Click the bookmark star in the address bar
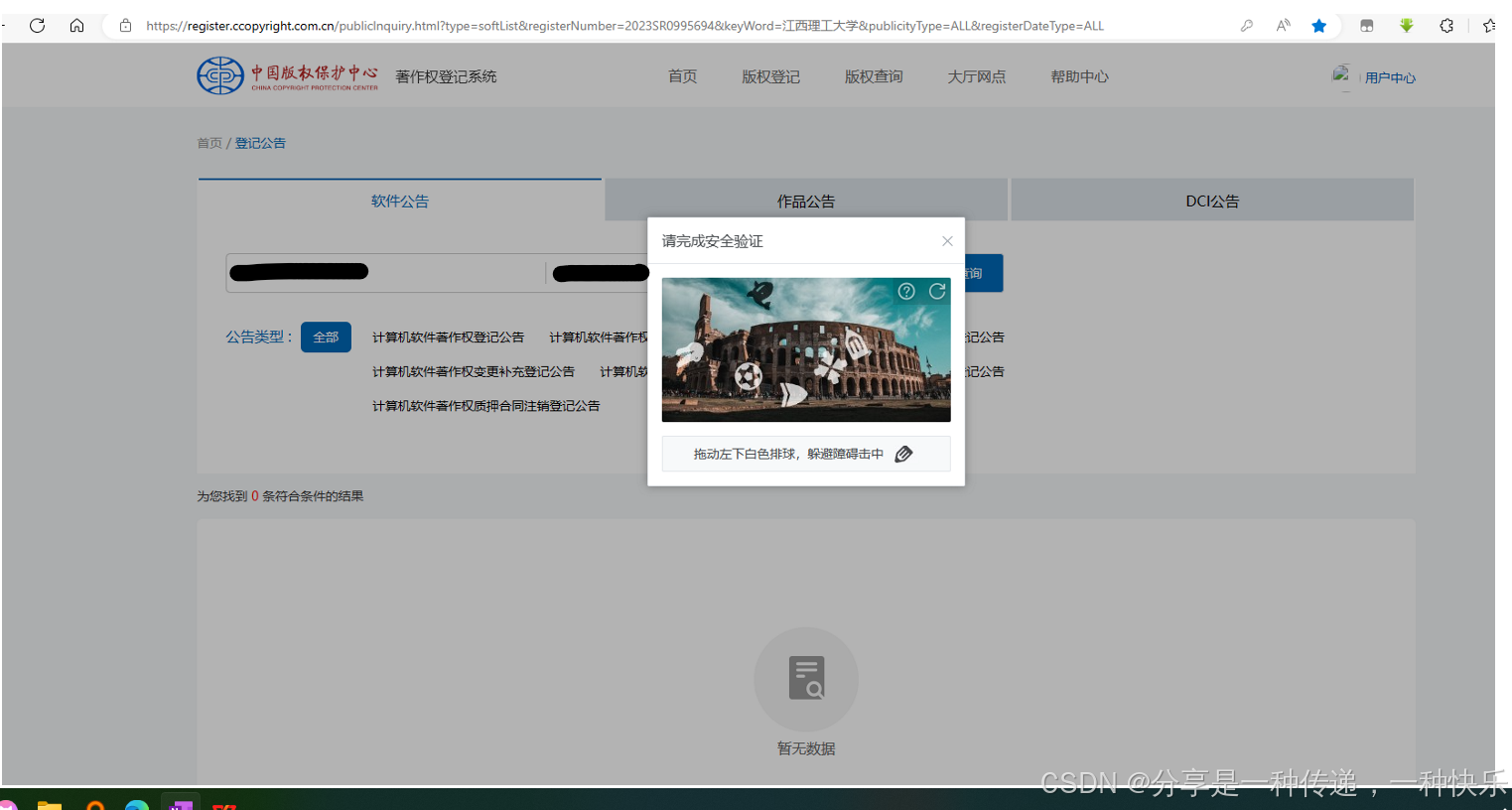 (x=1319, y=25)
